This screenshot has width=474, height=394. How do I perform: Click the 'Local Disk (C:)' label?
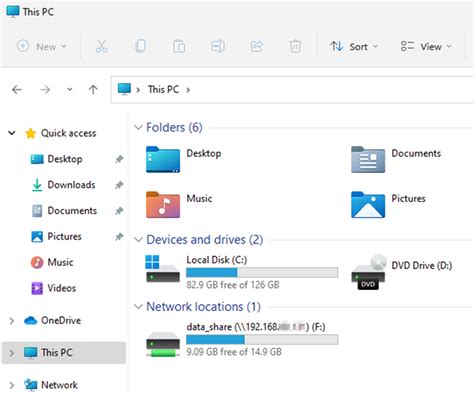tap(217, 260)
